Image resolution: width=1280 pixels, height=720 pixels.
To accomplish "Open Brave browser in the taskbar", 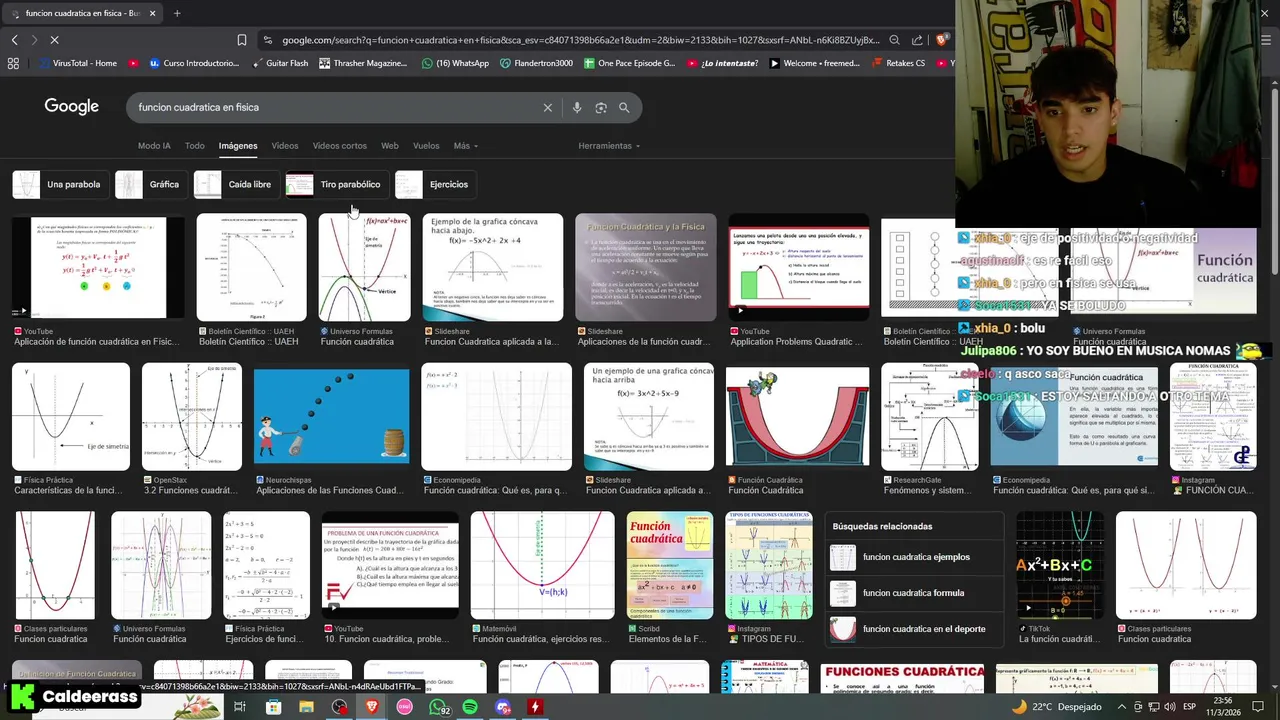I will [x=372, y=707].
